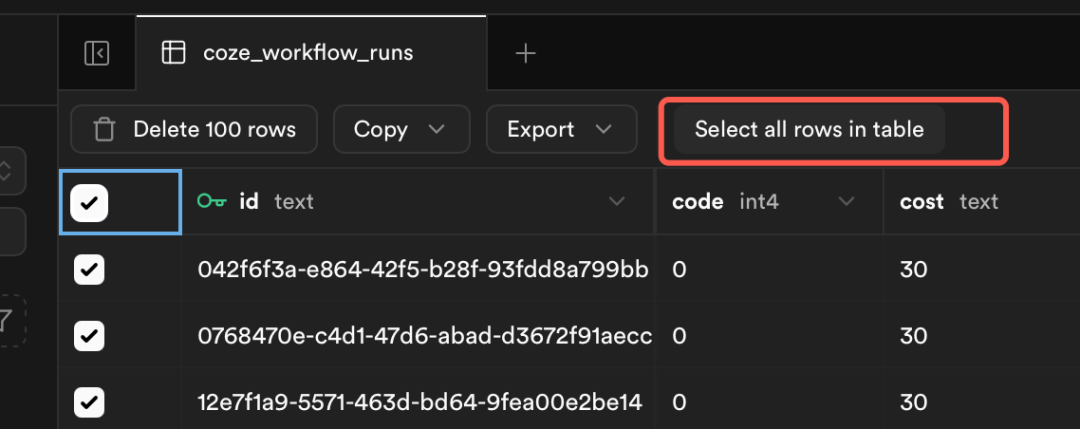Select the id cell 042f6f3a-e864-42f5

423,270
